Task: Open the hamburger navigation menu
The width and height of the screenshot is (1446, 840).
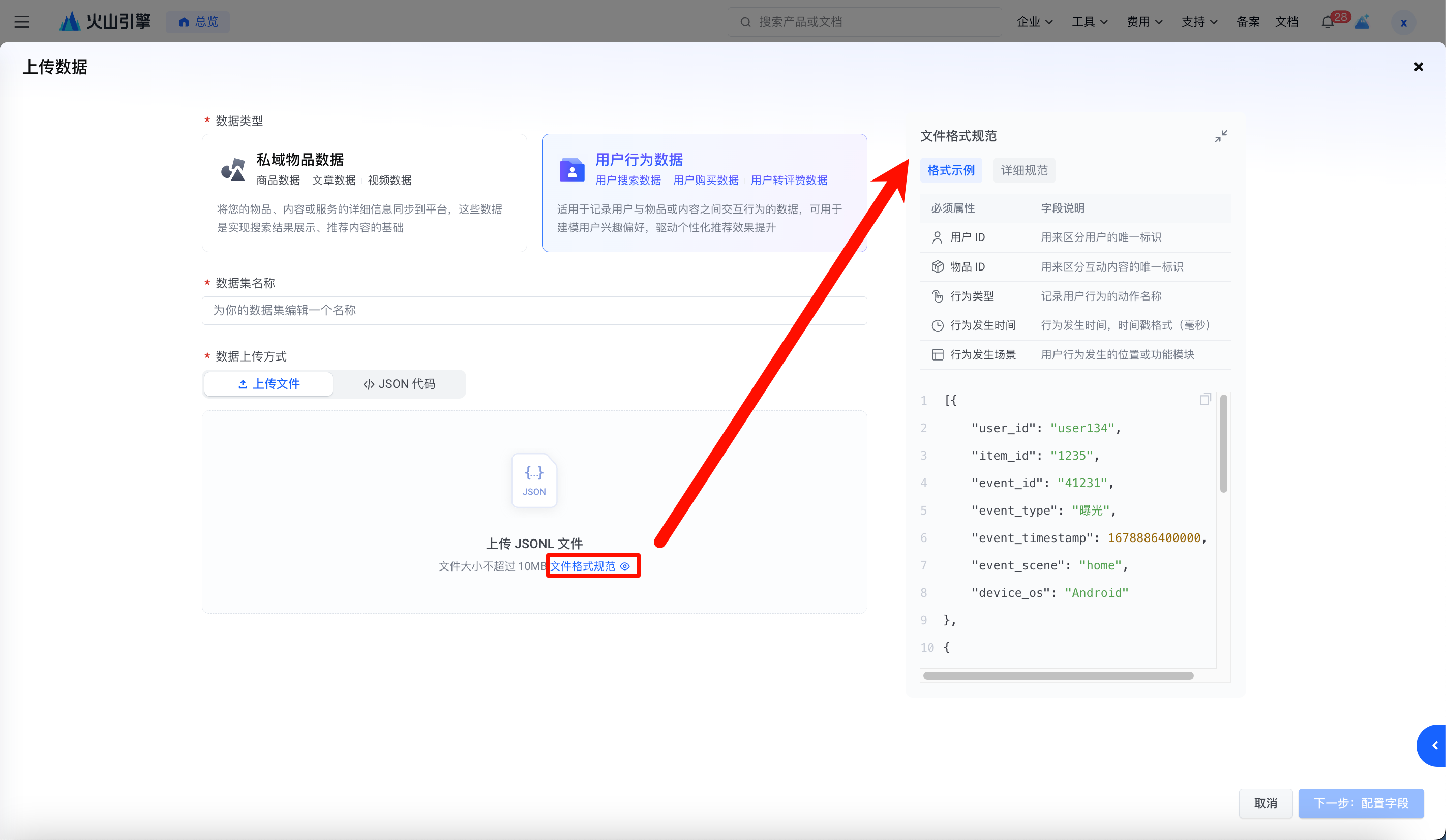Action: coord(22,22)
